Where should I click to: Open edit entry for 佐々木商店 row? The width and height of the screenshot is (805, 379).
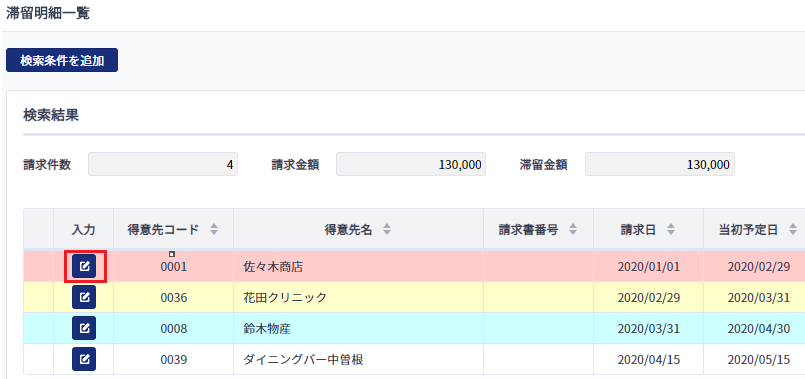84,267
